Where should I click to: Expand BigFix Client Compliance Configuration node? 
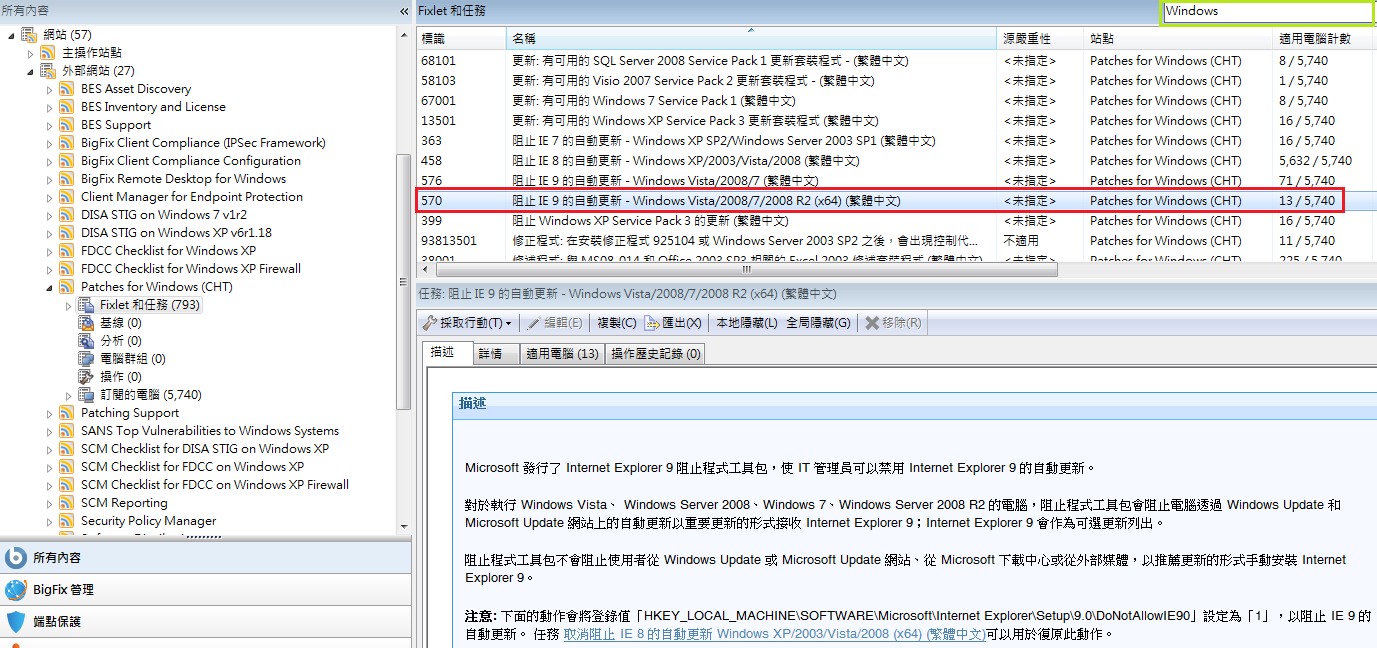50,161
